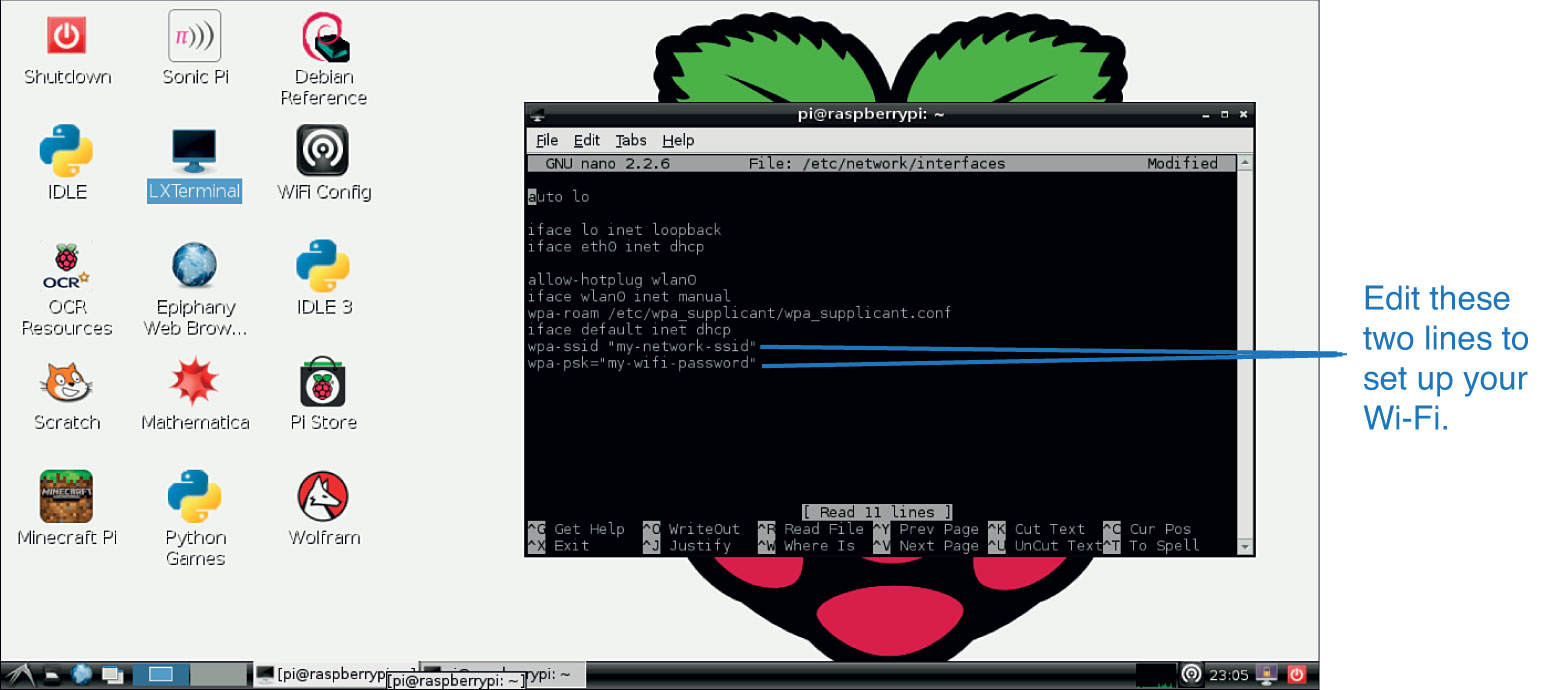Open the Help menu in terminal

coord(677,141)
